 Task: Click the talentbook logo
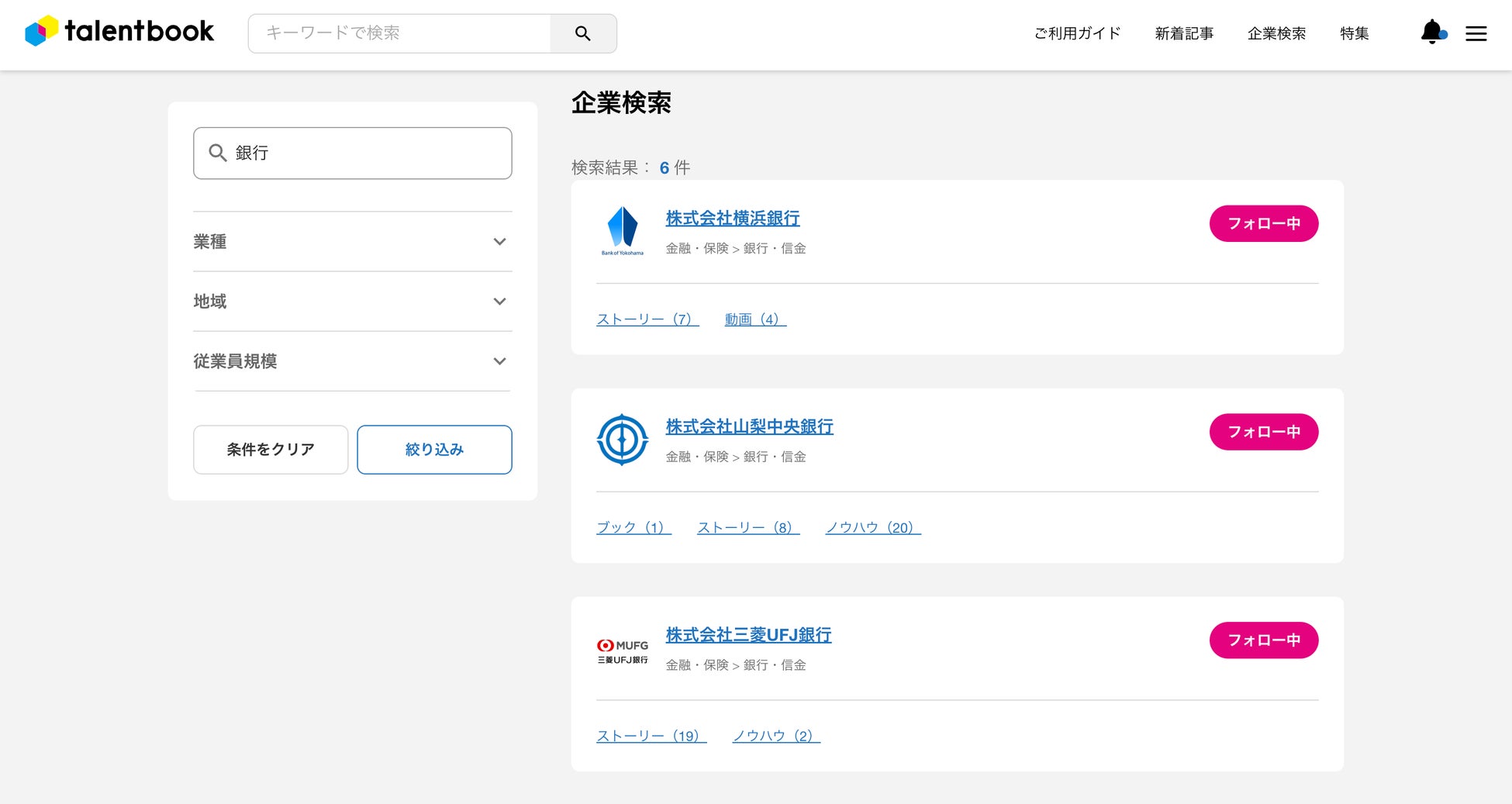[x=119, y=31]
